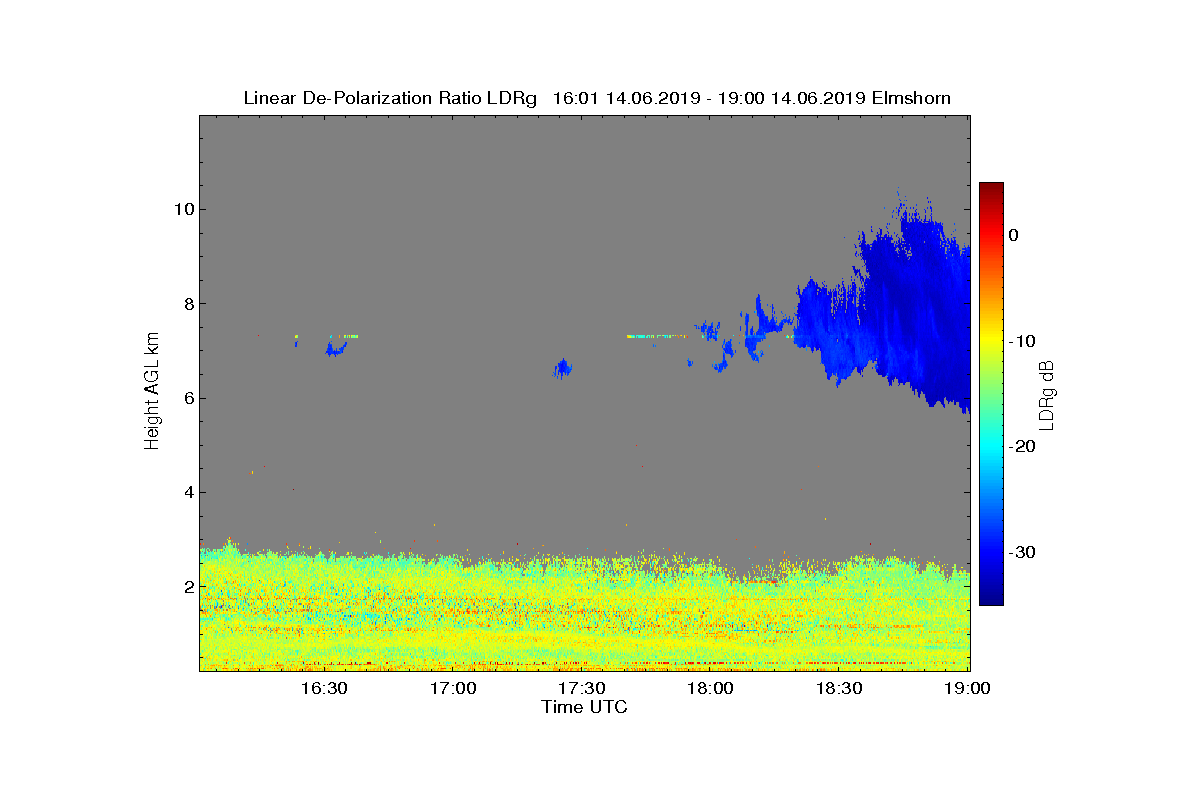The width and height of the screenshot is (1200, 800).
Task: Click the colorbar value 0
Action: click(1013, 235)
